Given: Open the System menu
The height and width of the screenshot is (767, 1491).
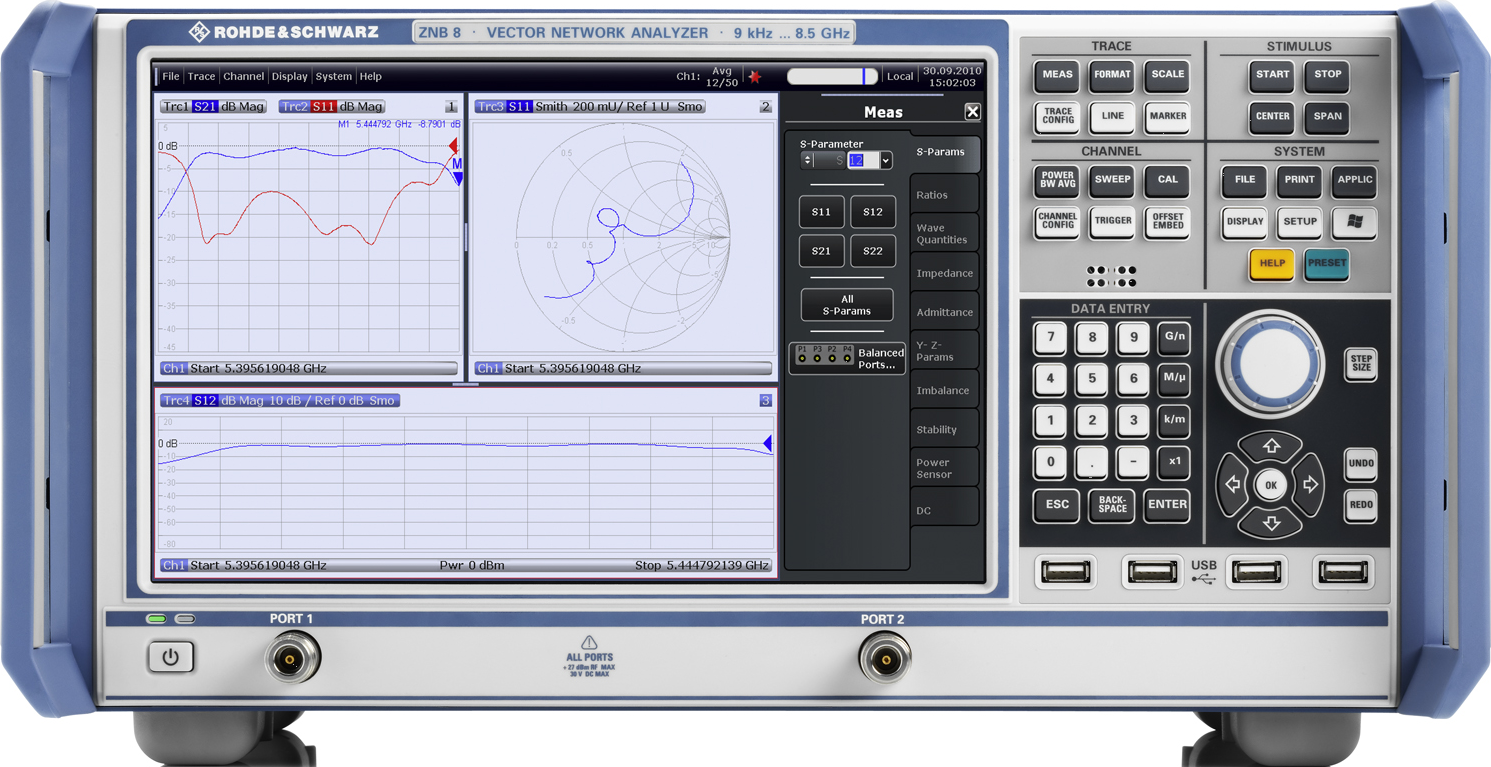Looking at the screenshot, I should [x=334, y=76].
